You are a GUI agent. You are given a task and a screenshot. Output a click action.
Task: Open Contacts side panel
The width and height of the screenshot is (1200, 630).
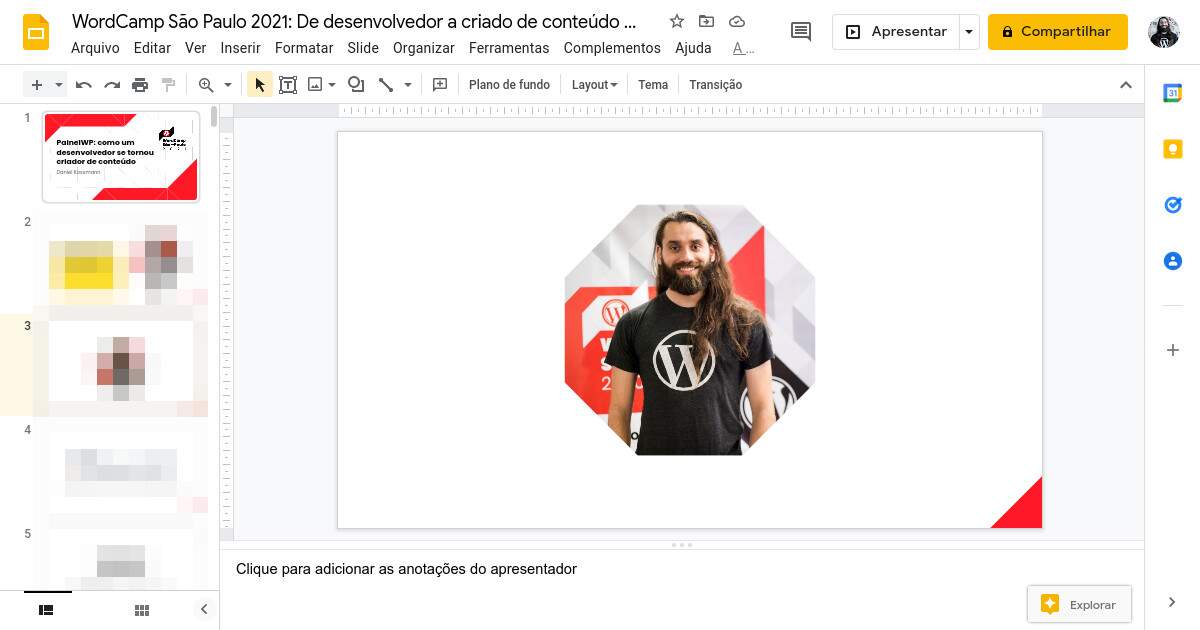point(1173,261)
